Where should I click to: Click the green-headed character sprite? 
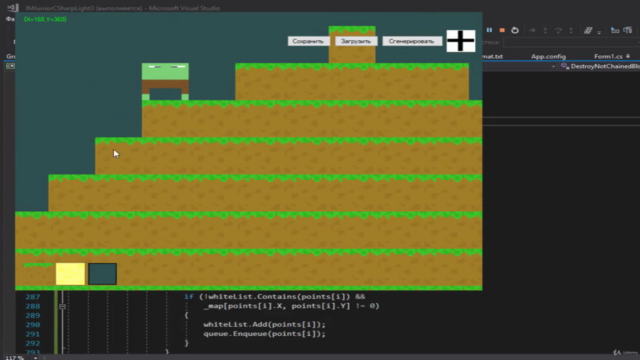165,82
